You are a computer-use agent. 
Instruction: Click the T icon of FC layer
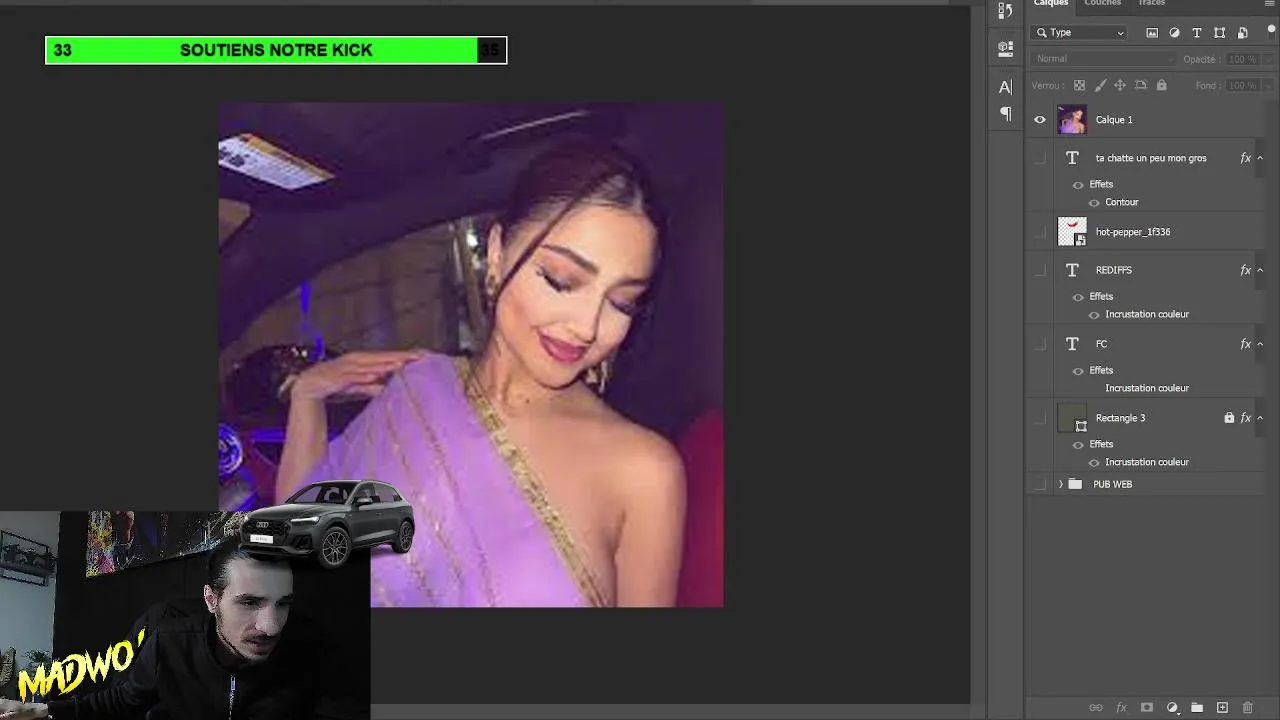[x=1072, y=344]
